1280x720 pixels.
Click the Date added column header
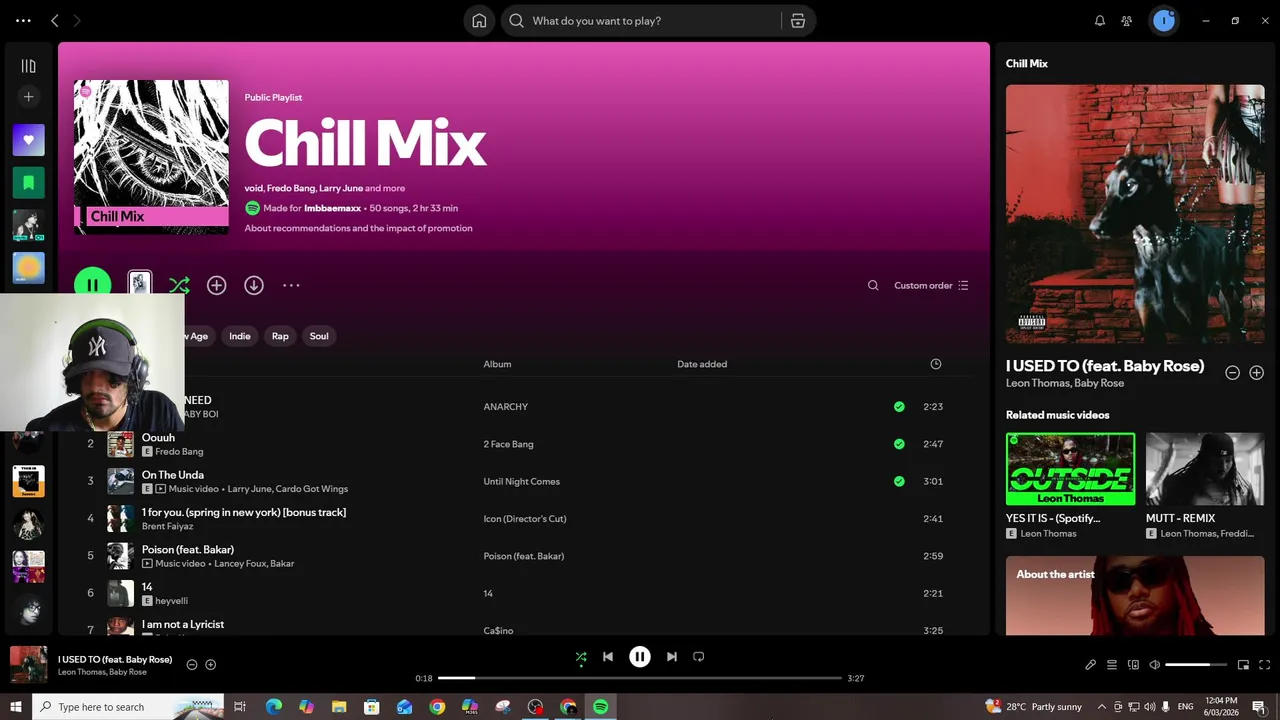click(x=702, y=364)
